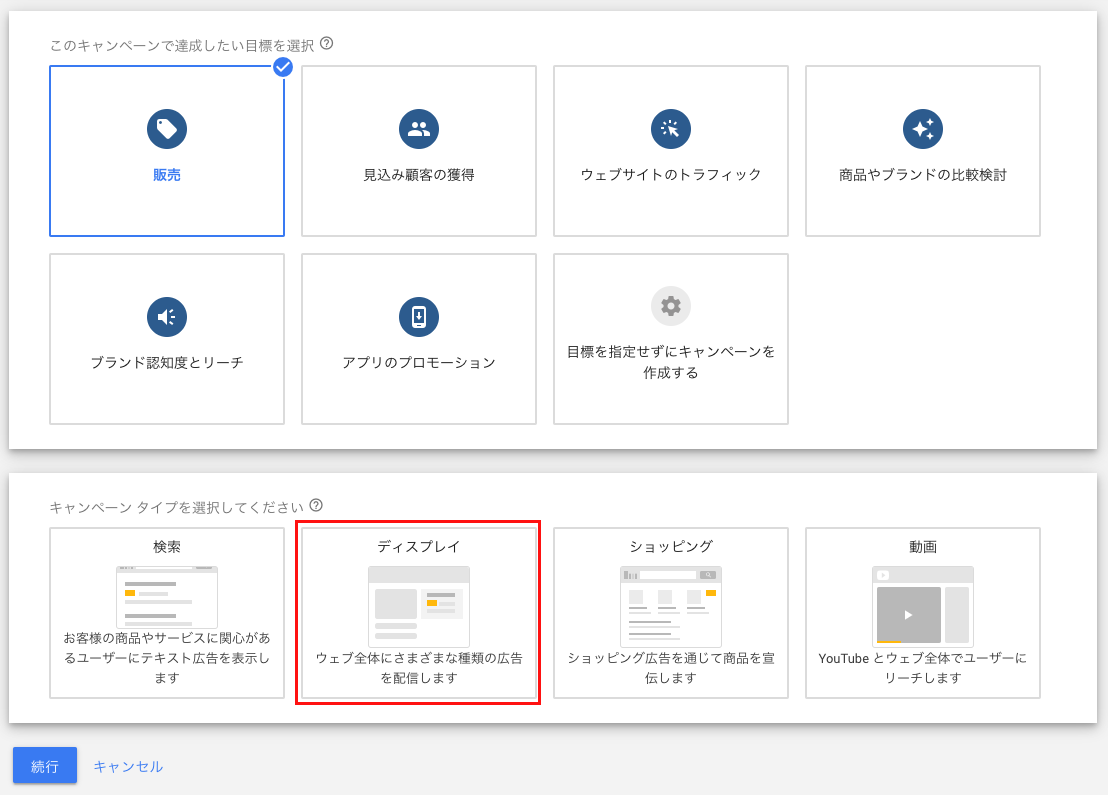Select the 見込み顧客の獲得 goal
This screenshot has width=1108, height=795.
click(418, 150)
